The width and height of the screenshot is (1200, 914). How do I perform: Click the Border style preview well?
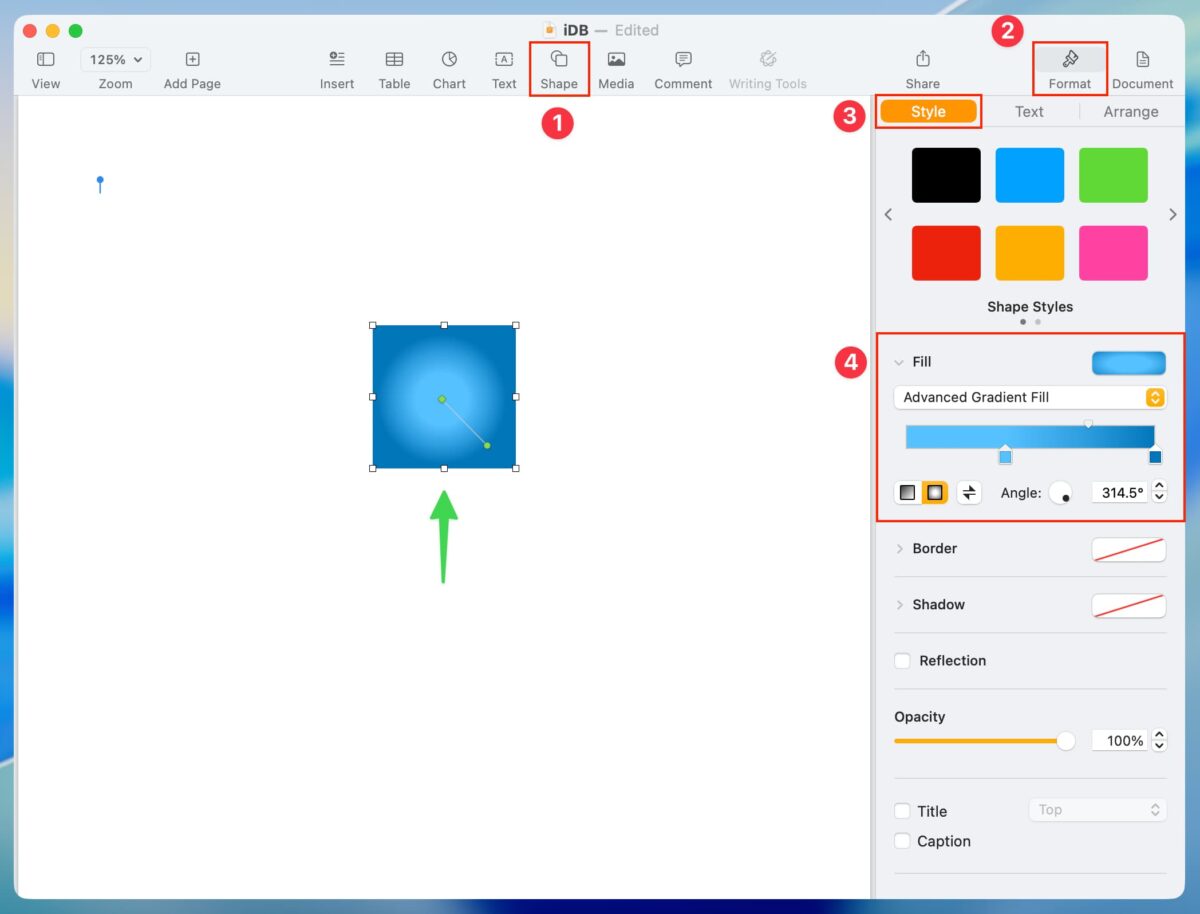coord(1129,550)
